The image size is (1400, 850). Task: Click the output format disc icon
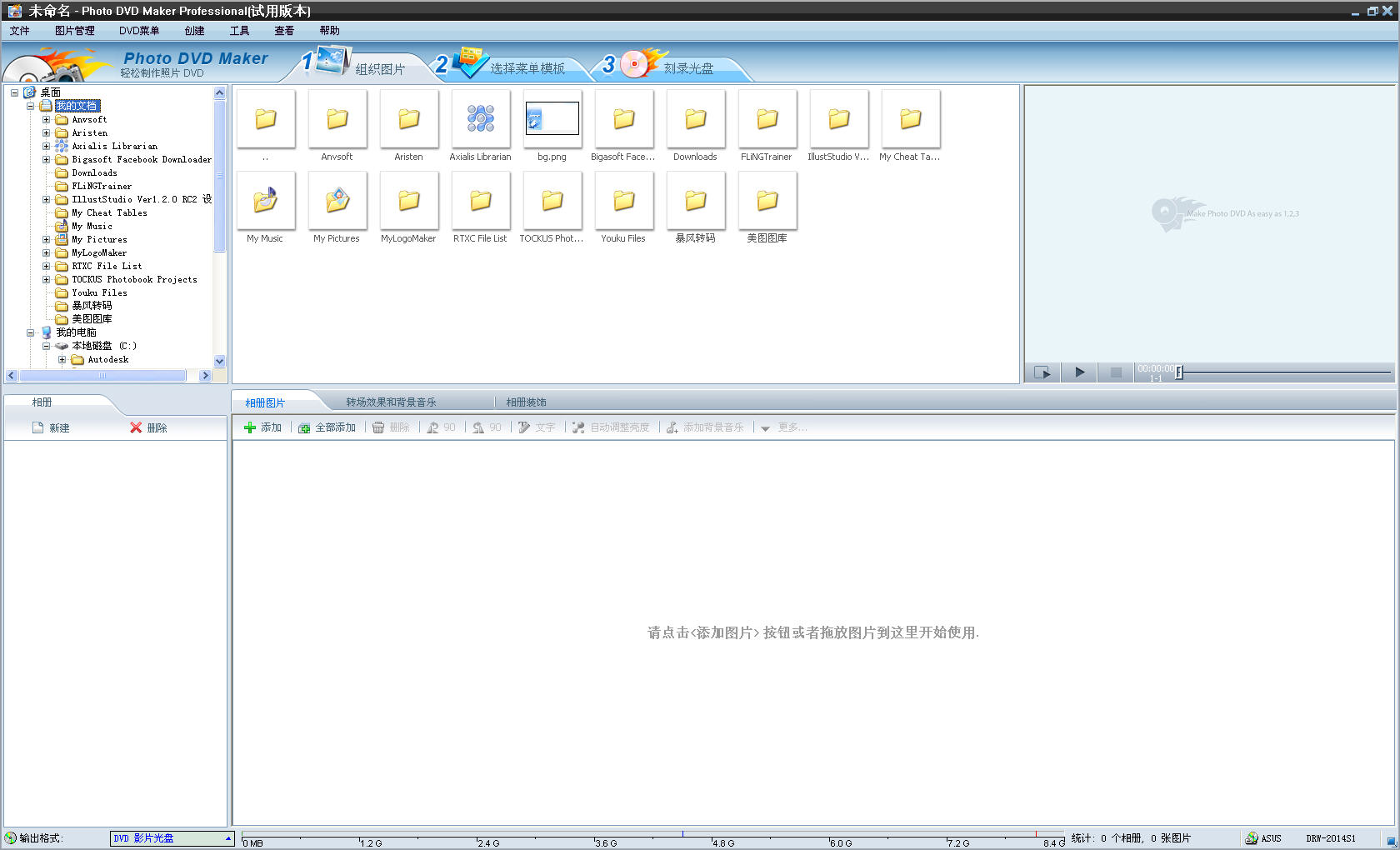click(x=10, y=838)
